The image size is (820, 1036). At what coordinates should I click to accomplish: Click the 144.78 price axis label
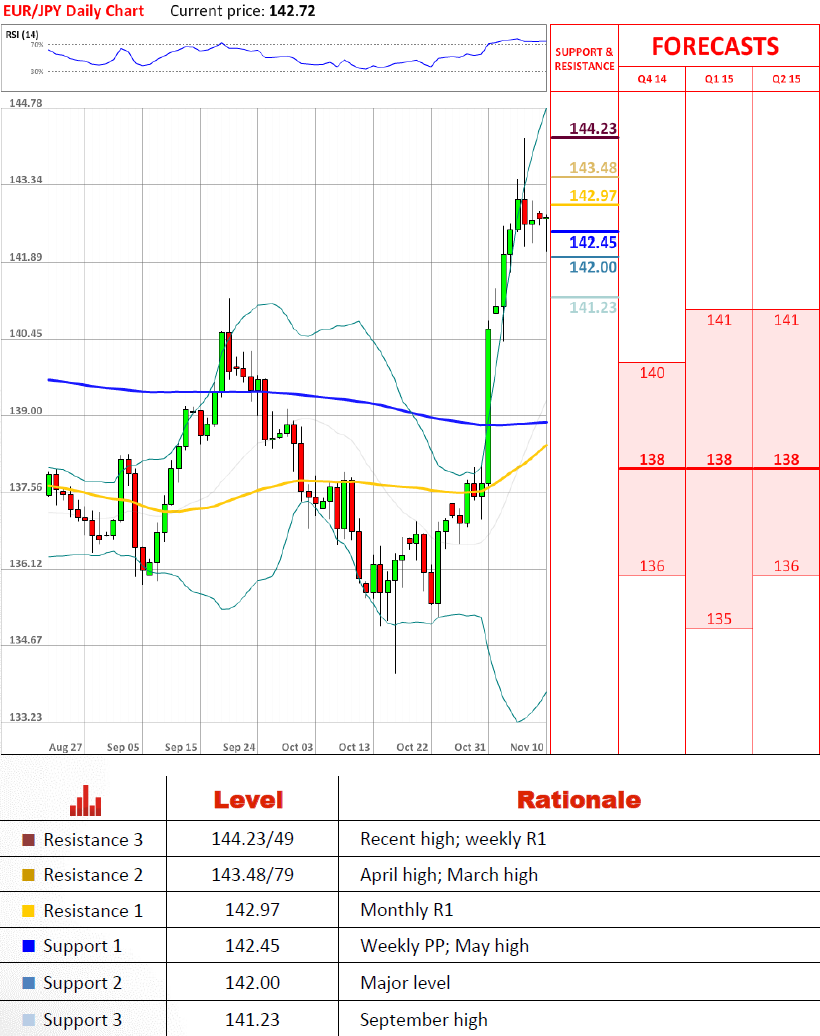(26, 103)
